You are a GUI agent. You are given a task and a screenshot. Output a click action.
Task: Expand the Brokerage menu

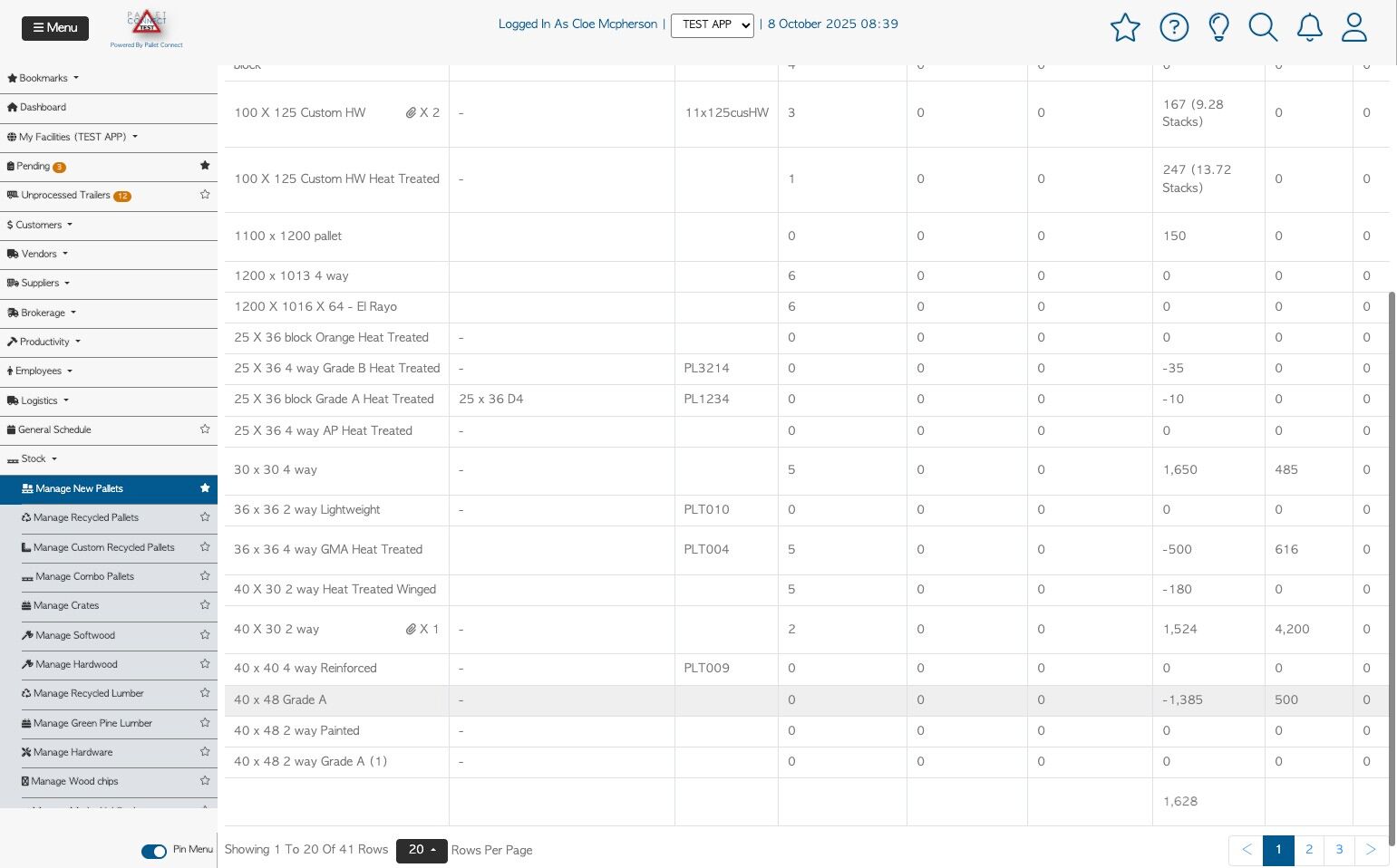pos(42,313)
